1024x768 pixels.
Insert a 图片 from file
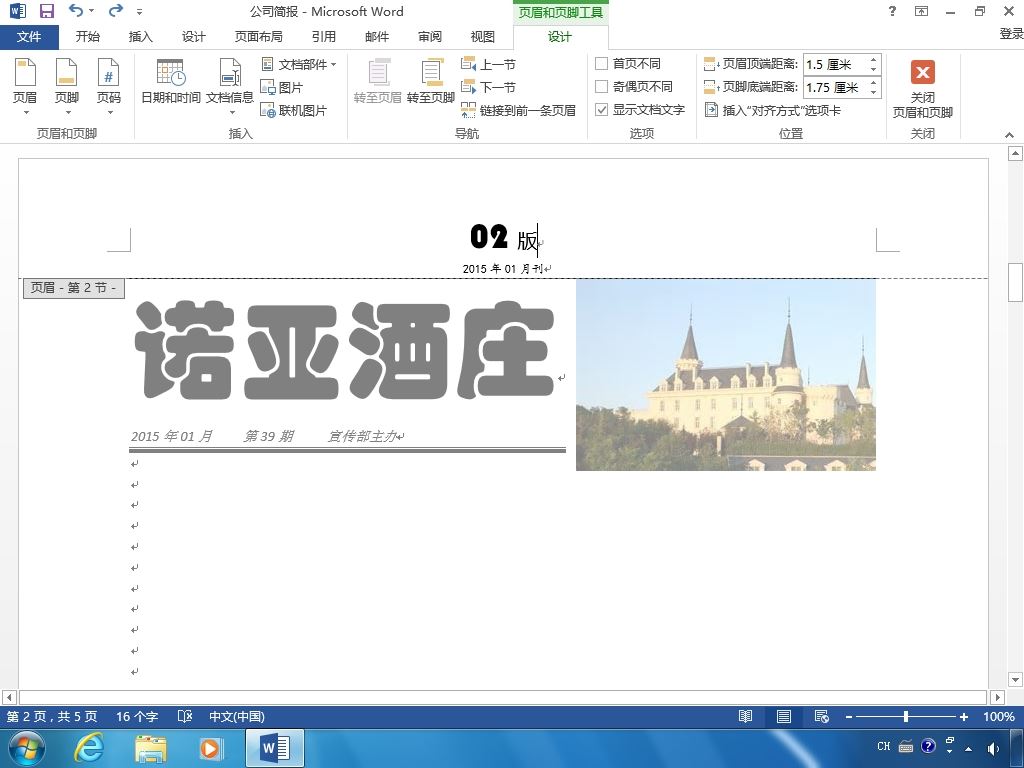tap(281, 87)
